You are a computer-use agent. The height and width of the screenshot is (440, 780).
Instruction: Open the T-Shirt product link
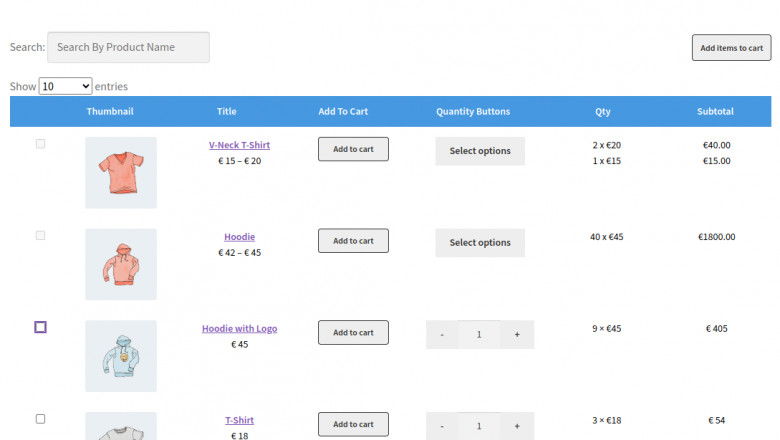point(239,420)
